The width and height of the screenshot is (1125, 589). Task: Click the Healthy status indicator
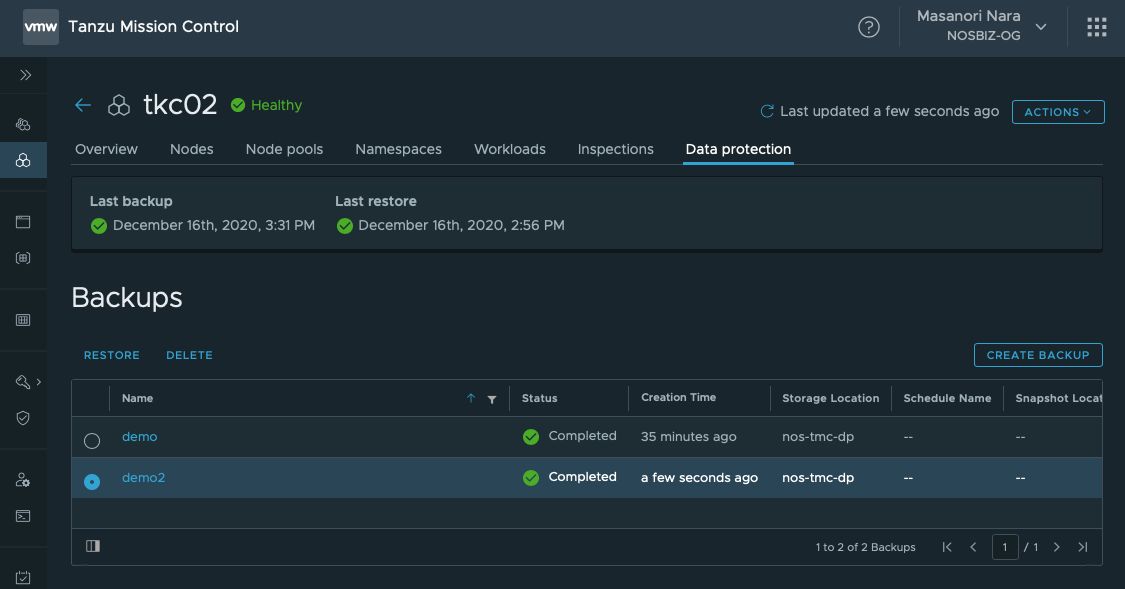pos(267,105)
